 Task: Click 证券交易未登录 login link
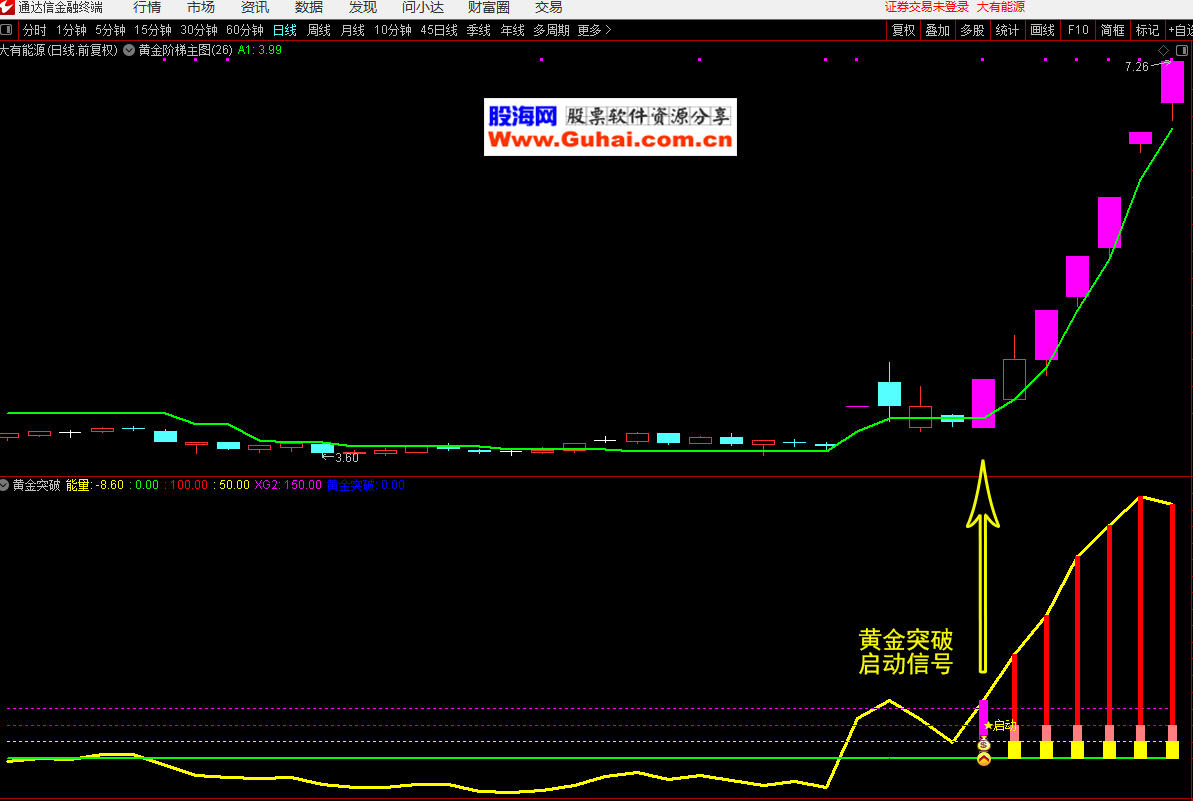(926, 7)
